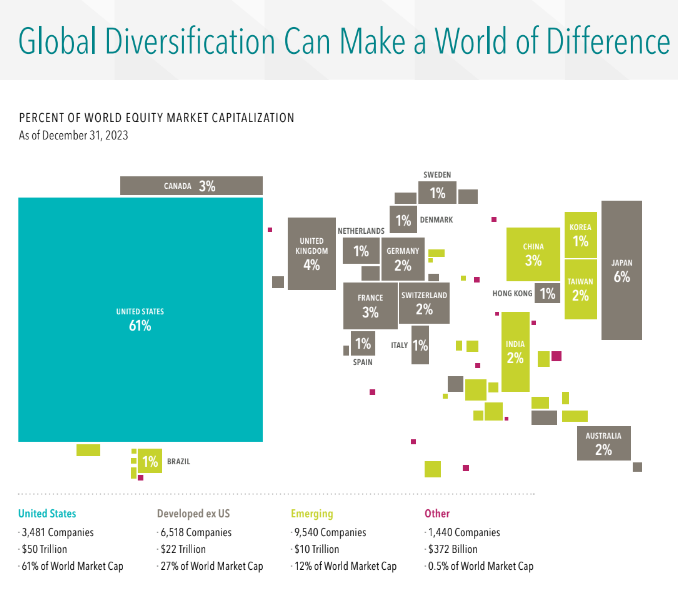Click the China 3% block

point(533,254)
